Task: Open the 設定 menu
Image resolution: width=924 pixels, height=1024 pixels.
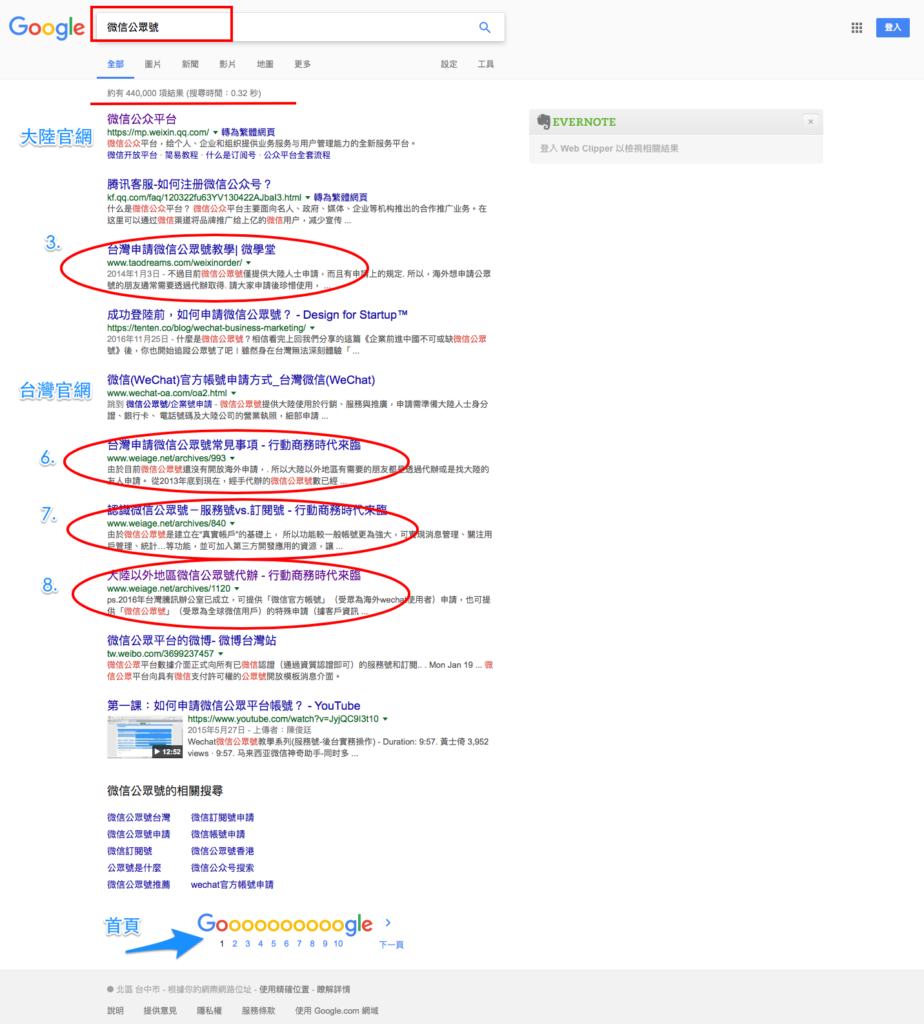Action: coord(449,64)
